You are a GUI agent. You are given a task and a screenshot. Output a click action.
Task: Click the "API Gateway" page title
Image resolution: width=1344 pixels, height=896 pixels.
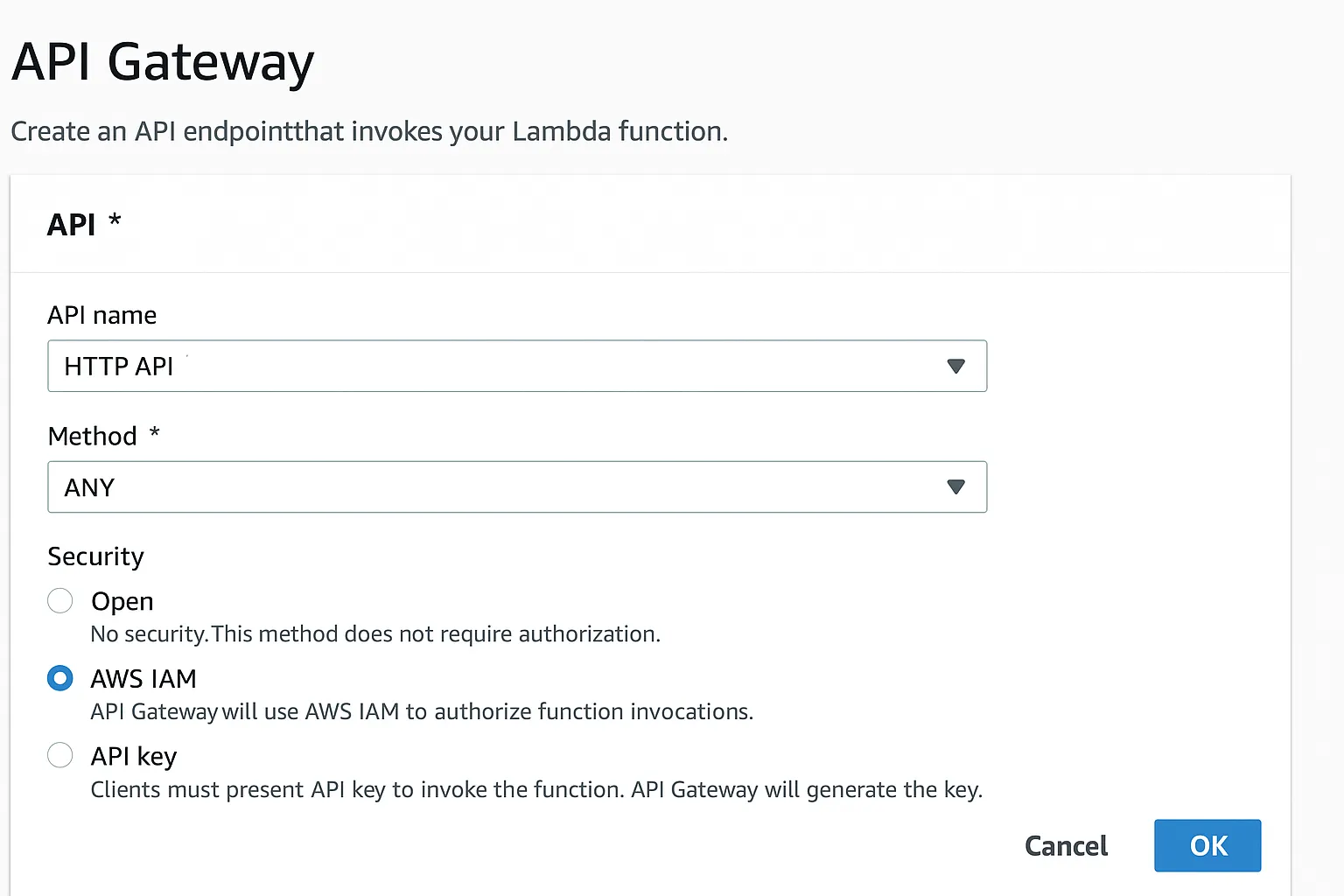(x=163, y=63)
